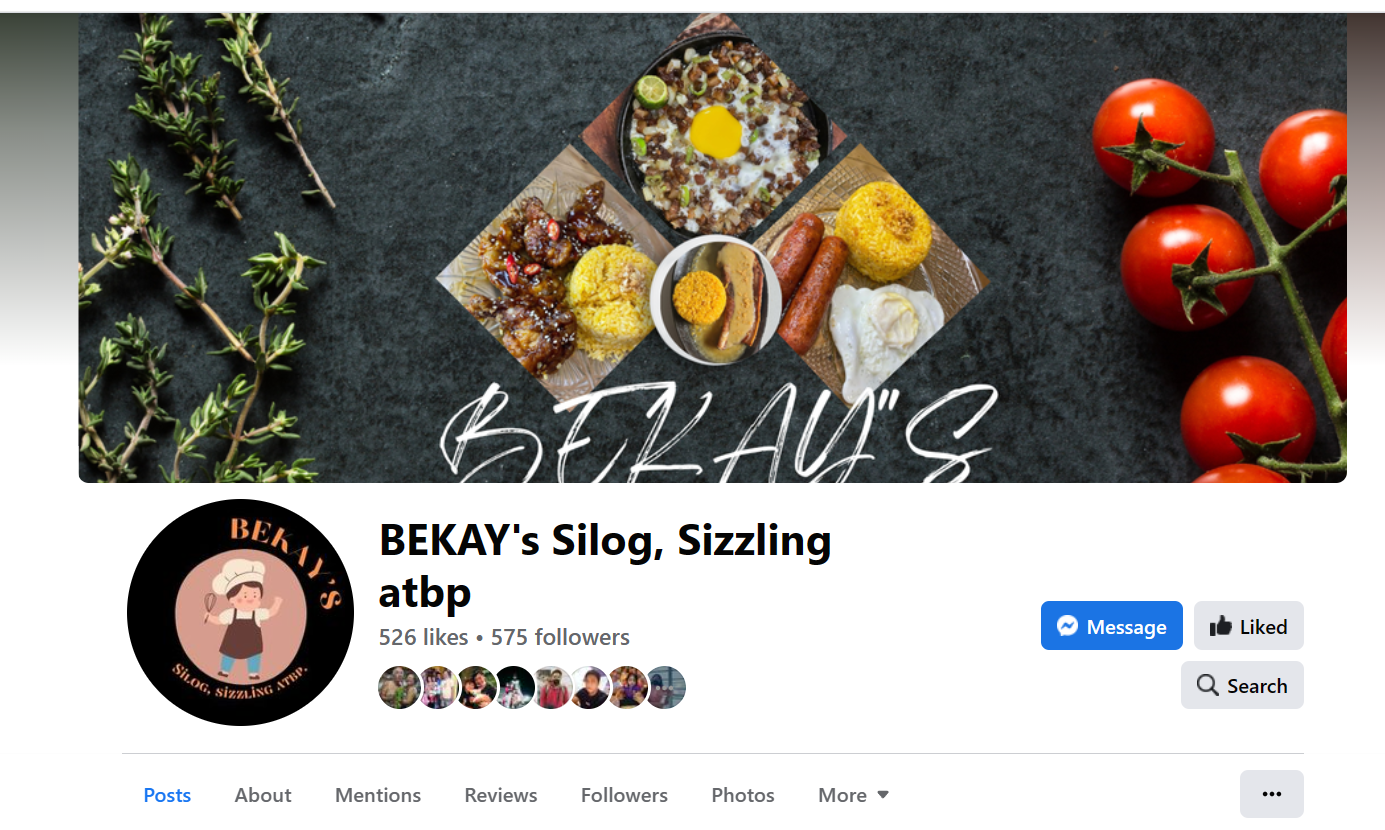Click the 526 likes link

click(x=423, y=637)
